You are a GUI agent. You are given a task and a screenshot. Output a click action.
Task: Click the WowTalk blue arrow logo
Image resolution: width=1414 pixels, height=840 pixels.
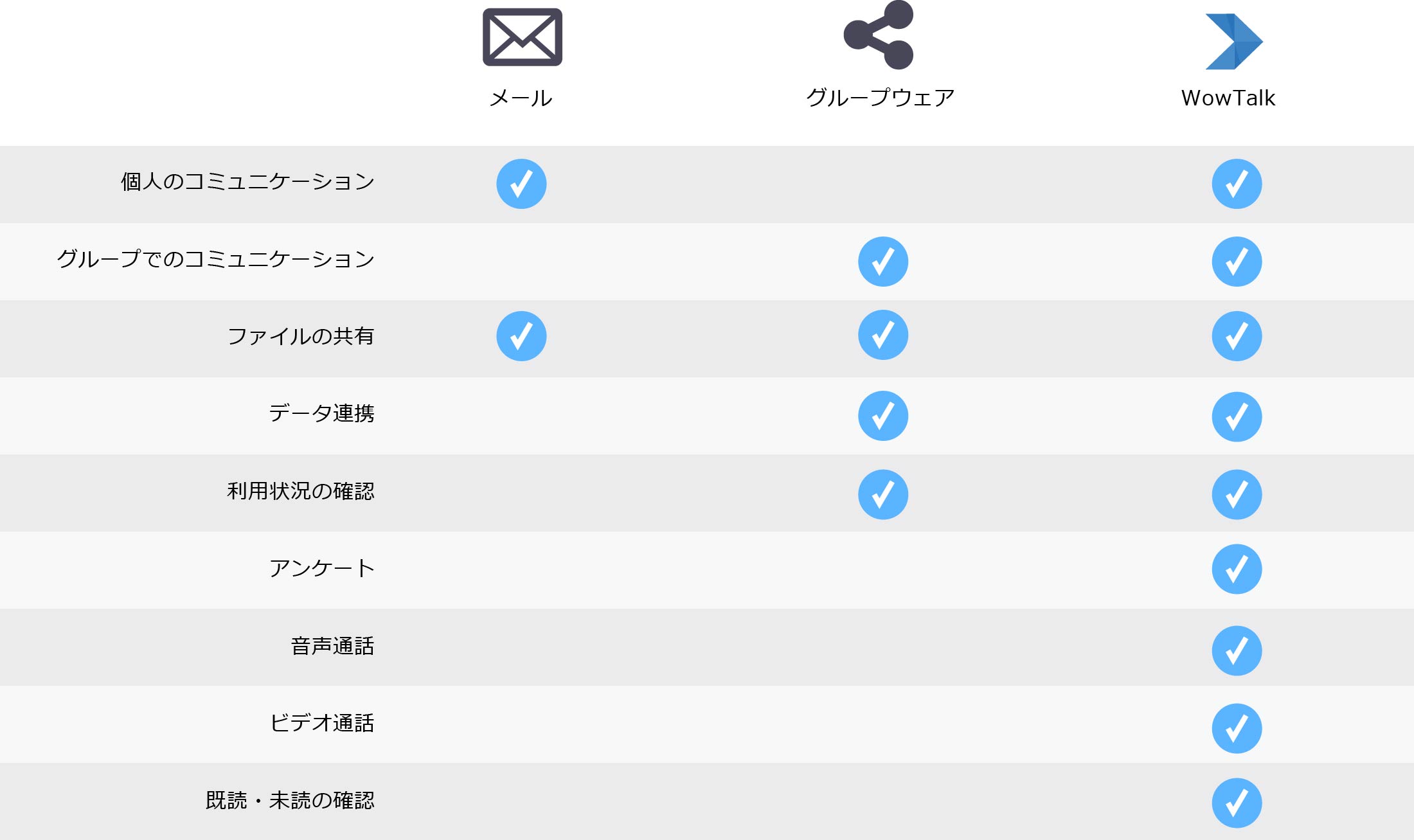pyautogui.click(x=1234, y=41)
